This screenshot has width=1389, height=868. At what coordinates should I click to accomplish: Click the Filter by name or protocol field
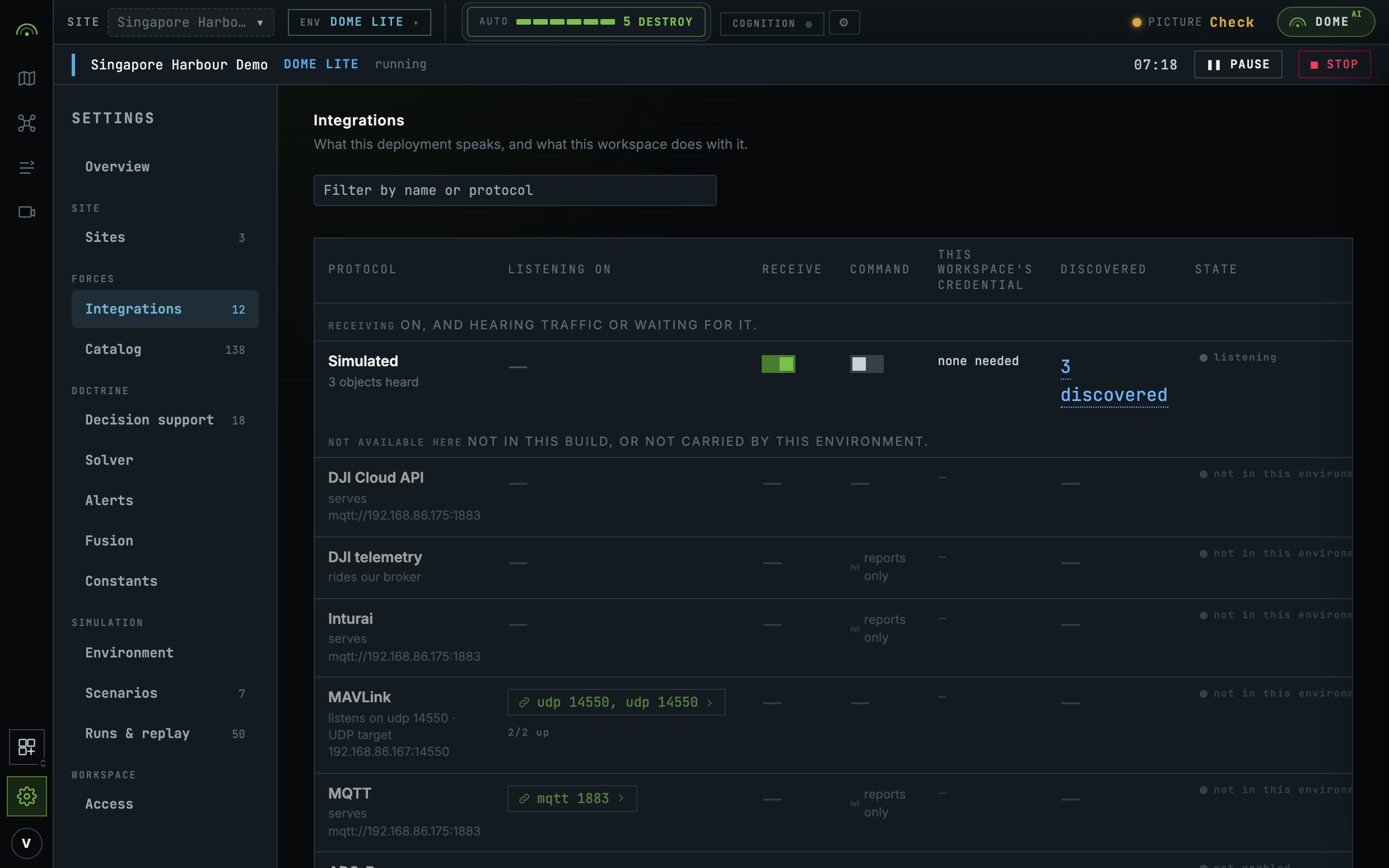pos(514,190)
